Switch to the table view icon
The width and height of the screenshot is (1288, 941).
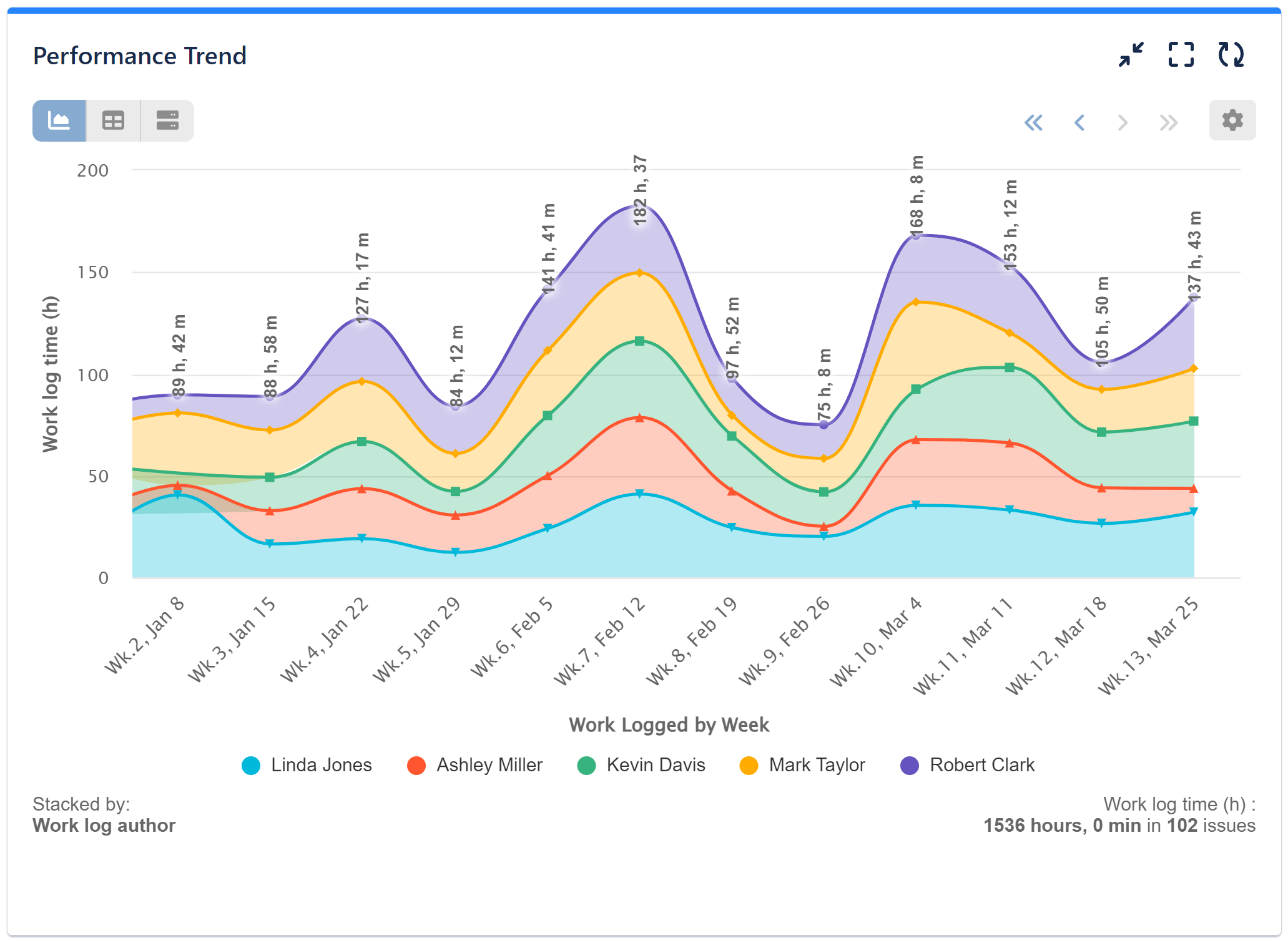[112, 120]
